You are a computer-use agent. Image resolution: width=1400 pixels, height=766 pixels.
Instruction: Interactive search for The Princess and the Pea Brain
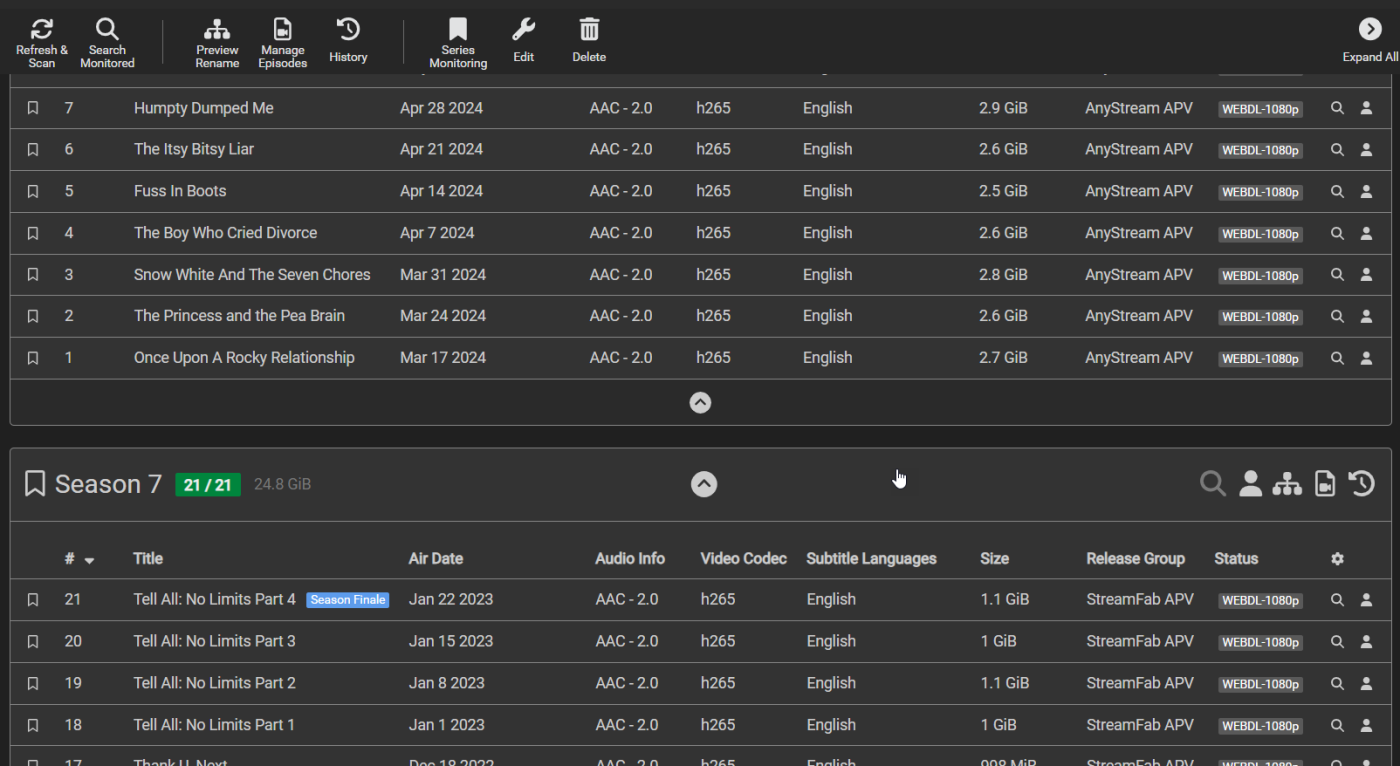[x=1366, y=316]
